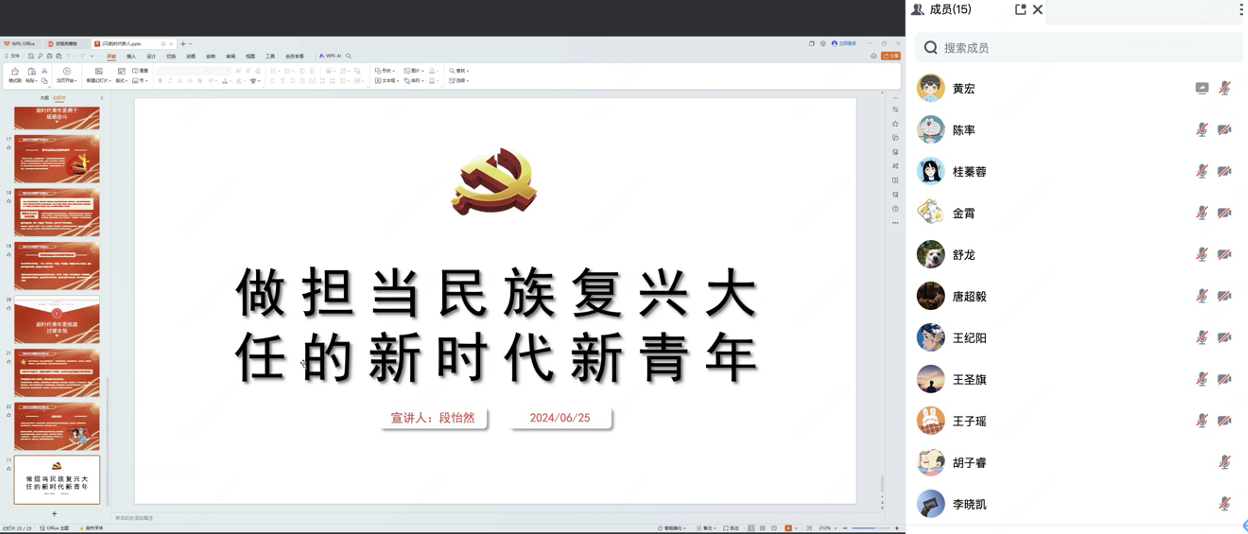This screenshot has height=534, width=1248.
Task: Click the Format Painter icon (格式刷)
Action: 15,75
